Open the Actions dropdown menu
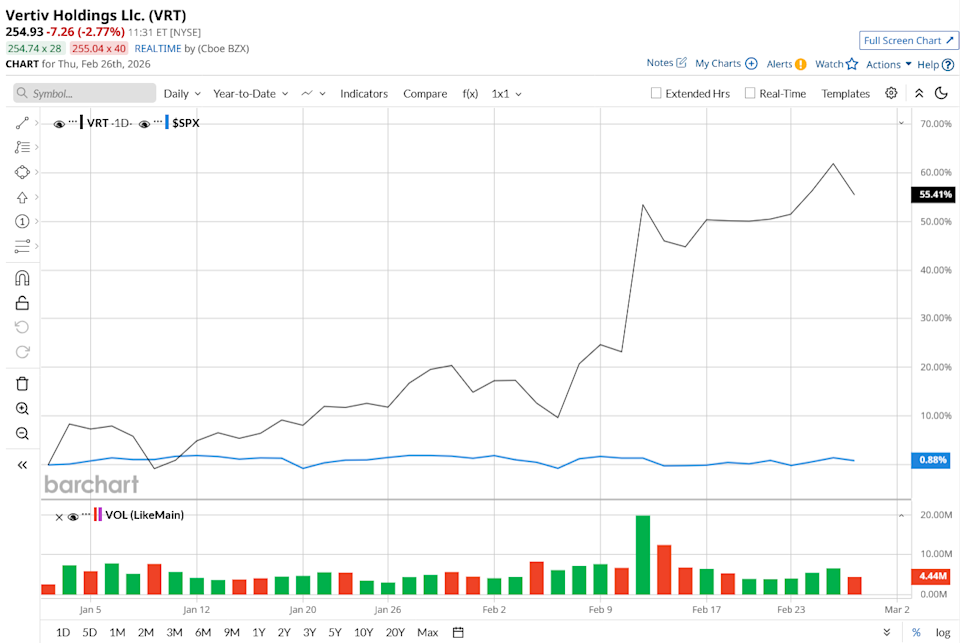This screenshot has height=643, width=960. pyautogui.click(x=888, y=64)
